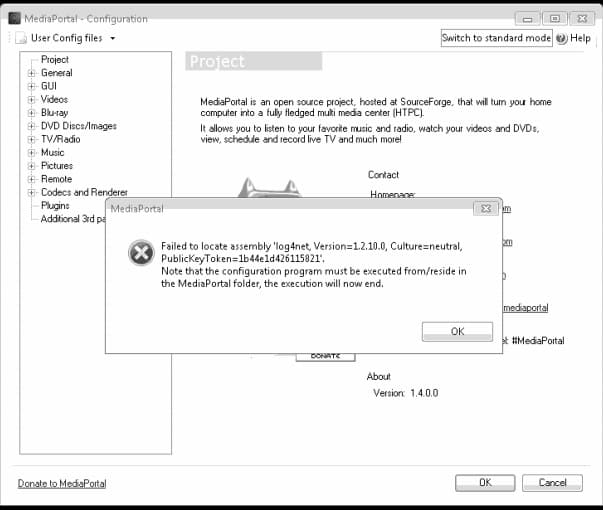This screenshot has width=603, height=510.
Task: Expand the TV/Radio tree node
Action: coord(32,139)
